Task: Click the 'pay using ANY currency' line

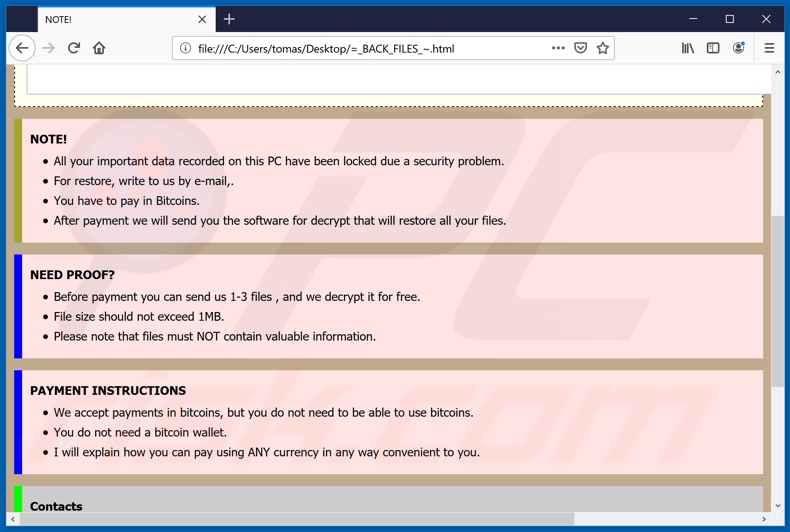Action: [267, 452]
